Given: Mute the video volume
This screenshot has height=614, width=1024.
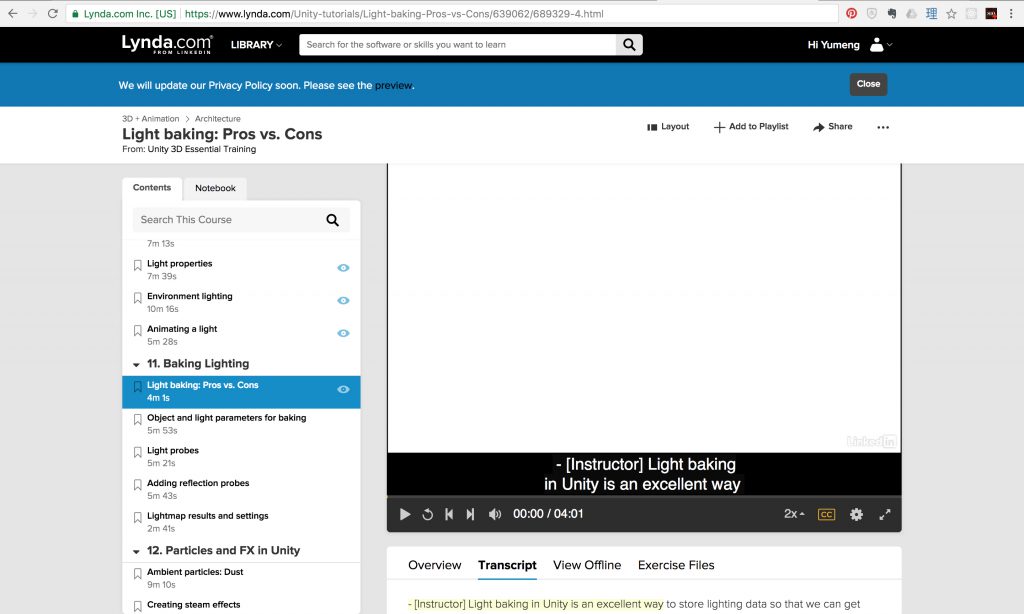Looking at the screenshot, I should pyautogui.click(x=495, y=514).
